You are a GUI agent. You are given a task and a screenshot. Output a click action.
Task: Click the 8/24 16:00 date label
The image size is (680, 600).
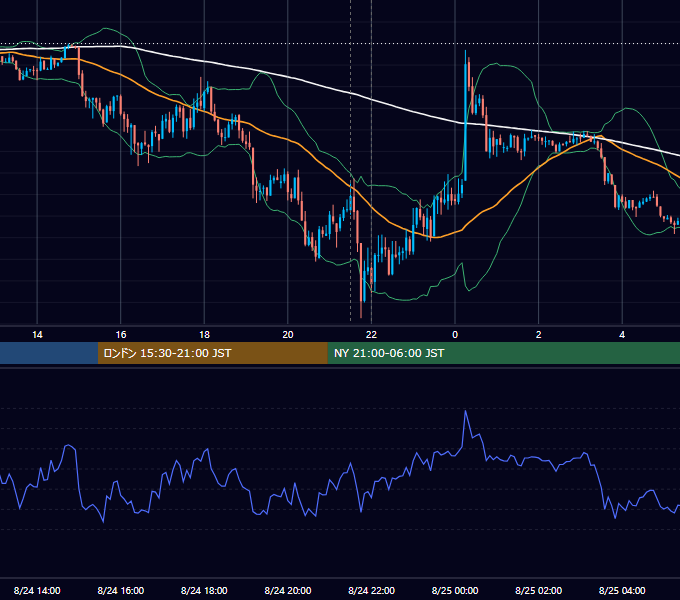click(x=121, y=590)
